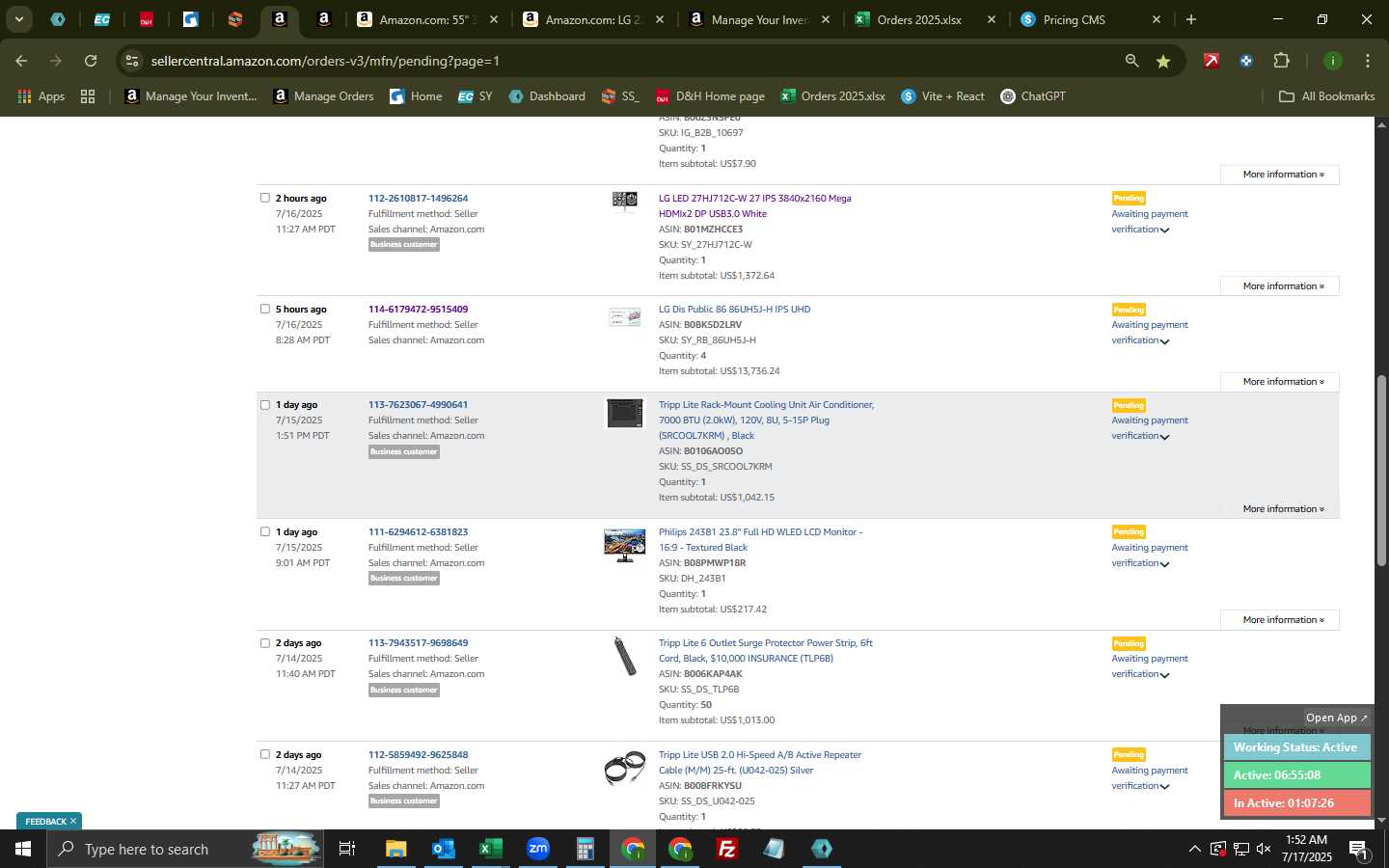1389x868 pixels.
Task: Reload the Seller Central page
Action: click(91, 61)
